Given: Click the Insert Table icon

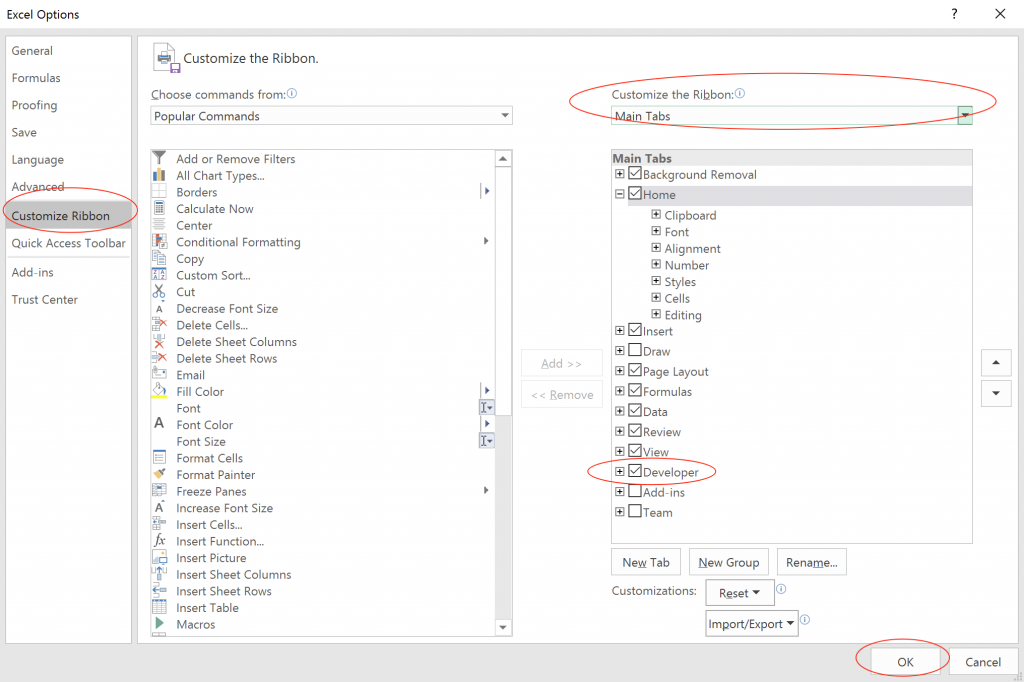Looking at the screenshot, I should tap(159, 607).
